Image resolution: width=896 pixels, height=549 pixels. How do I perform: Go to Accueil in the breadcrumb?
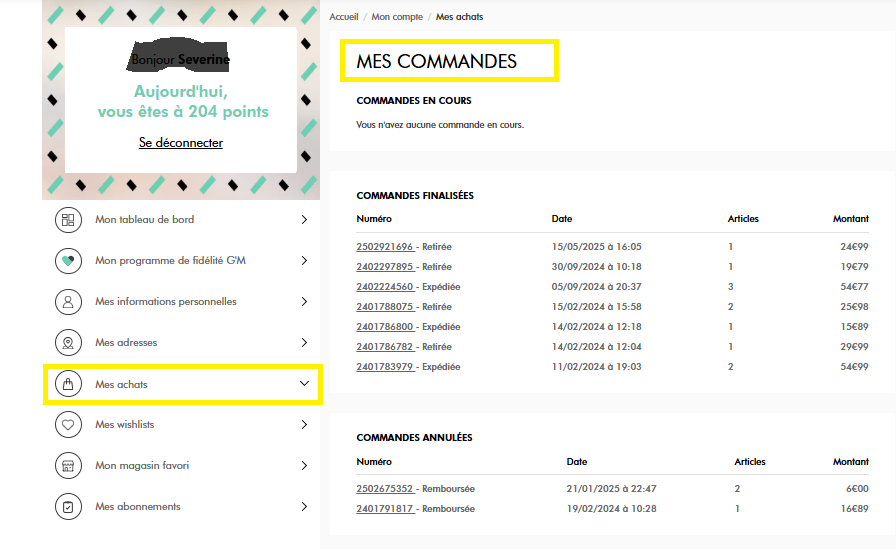(343, 17)
